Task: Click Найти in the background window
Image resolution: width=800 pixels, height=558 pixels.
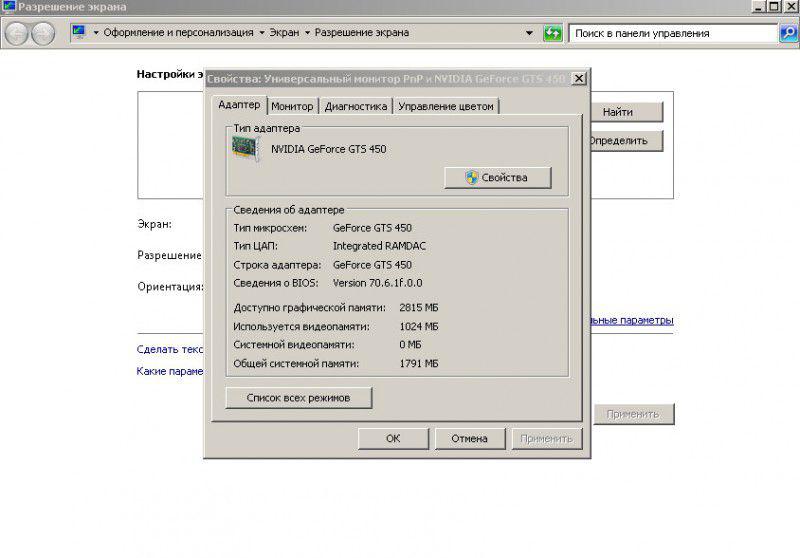Action: pos(627,112)
